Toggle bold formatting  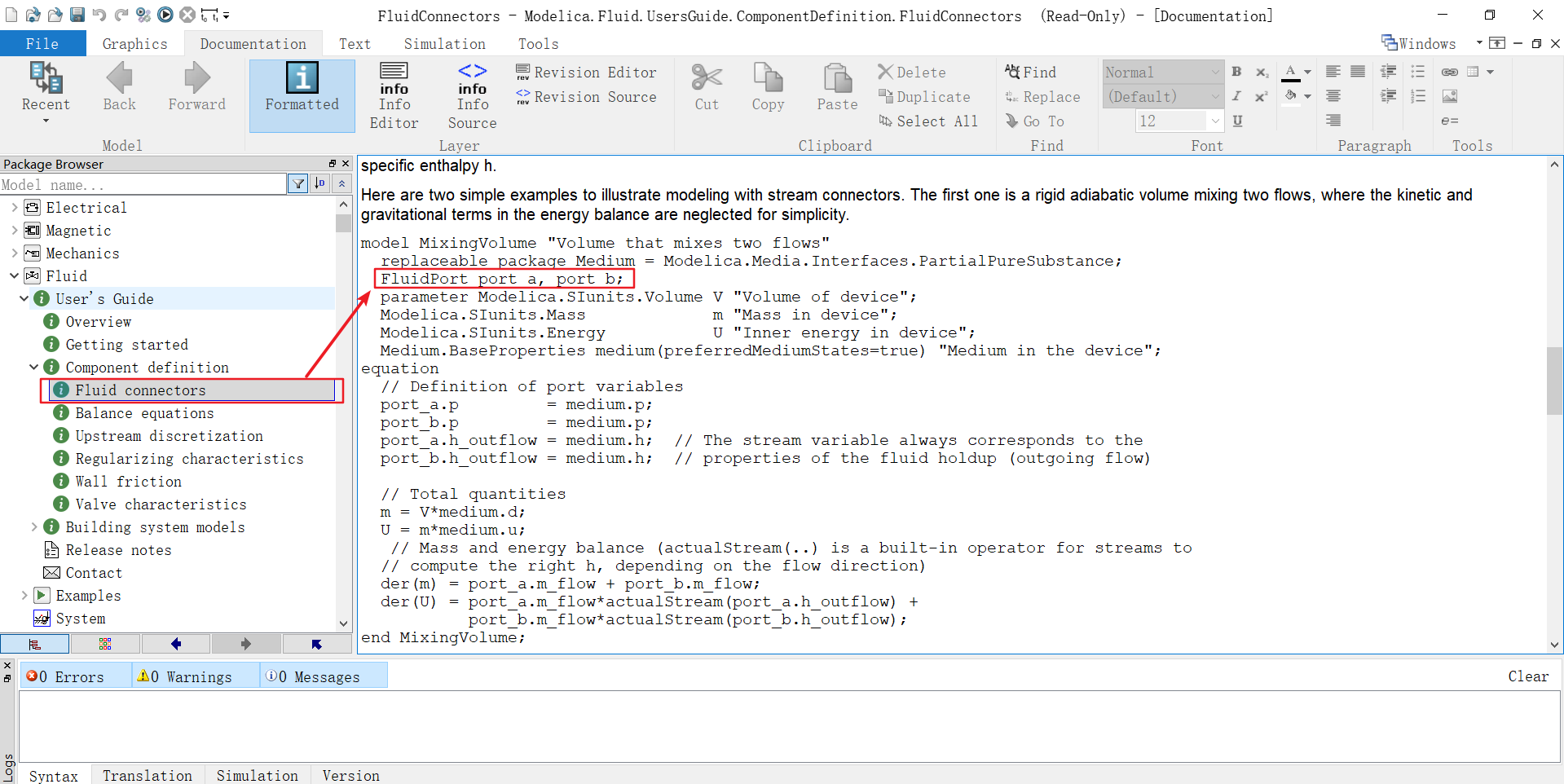(1236, 72)
